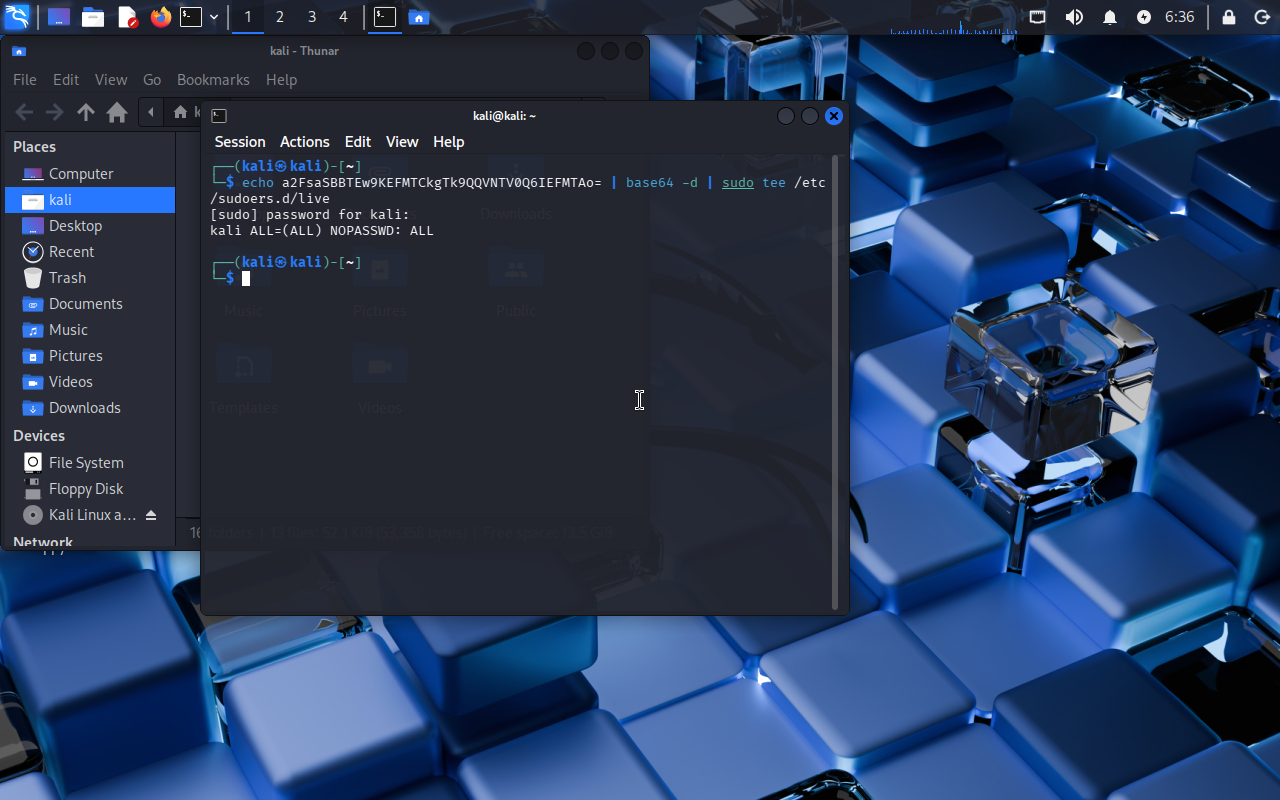Image resolution: width=1280 pixels, height=800 pixels.
Task: Launch Firefox from the top panel
Action: coord(160,17)
